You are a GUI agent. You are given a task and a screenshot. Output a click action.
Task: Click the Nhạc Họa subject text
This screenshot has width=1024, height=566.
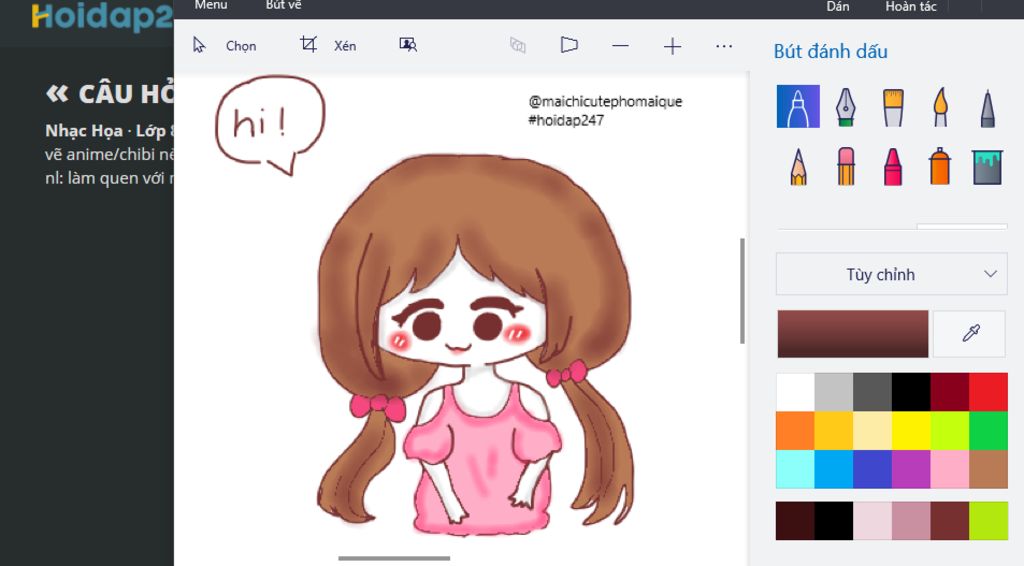coord(84,131)
